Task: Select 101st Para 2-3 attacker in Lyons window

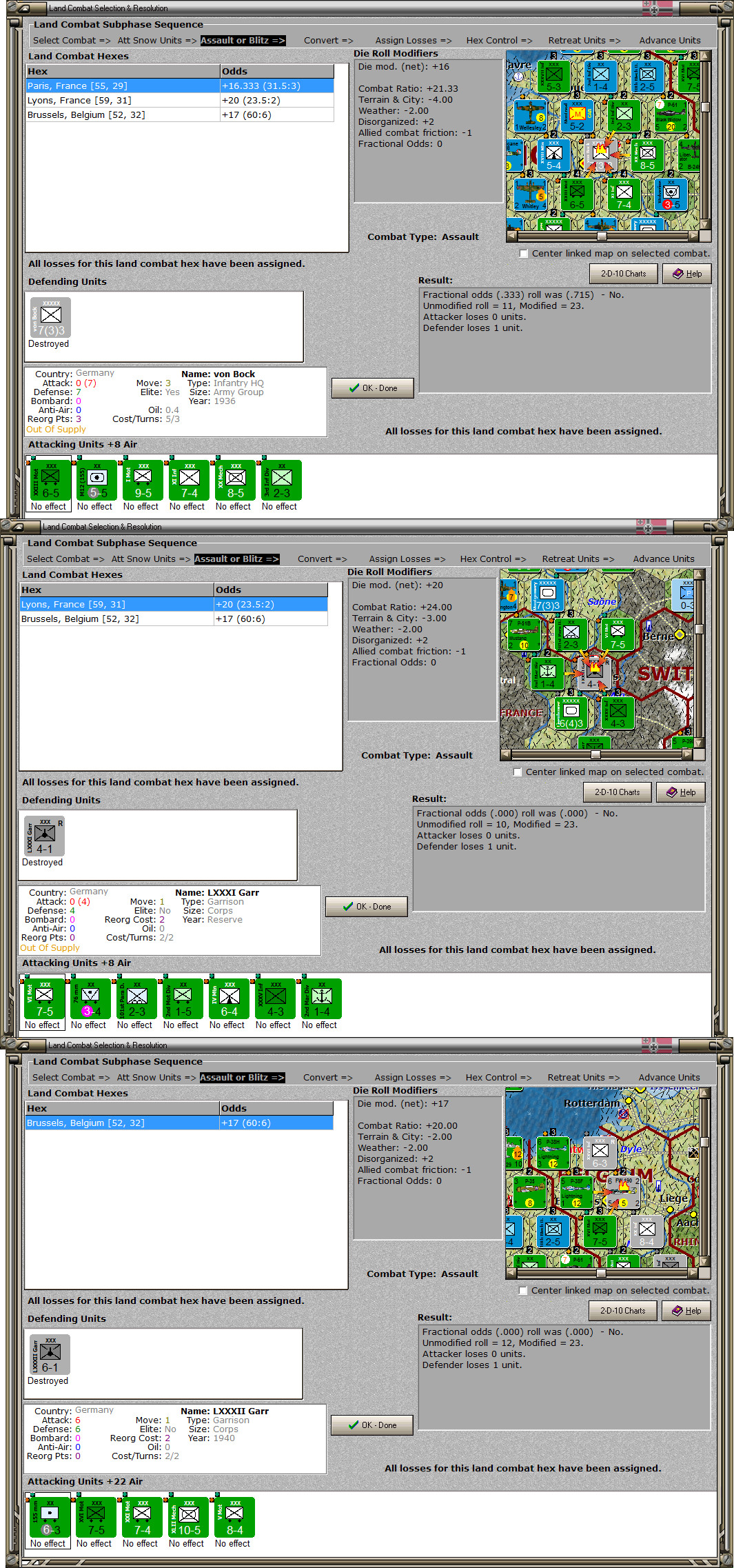Action: tap(136, 999)
